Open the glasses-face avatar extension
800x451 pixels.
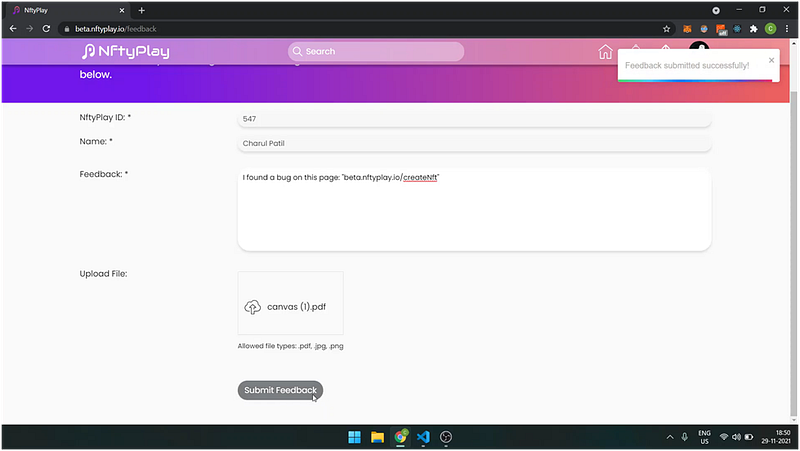click(x=704, y=29)
